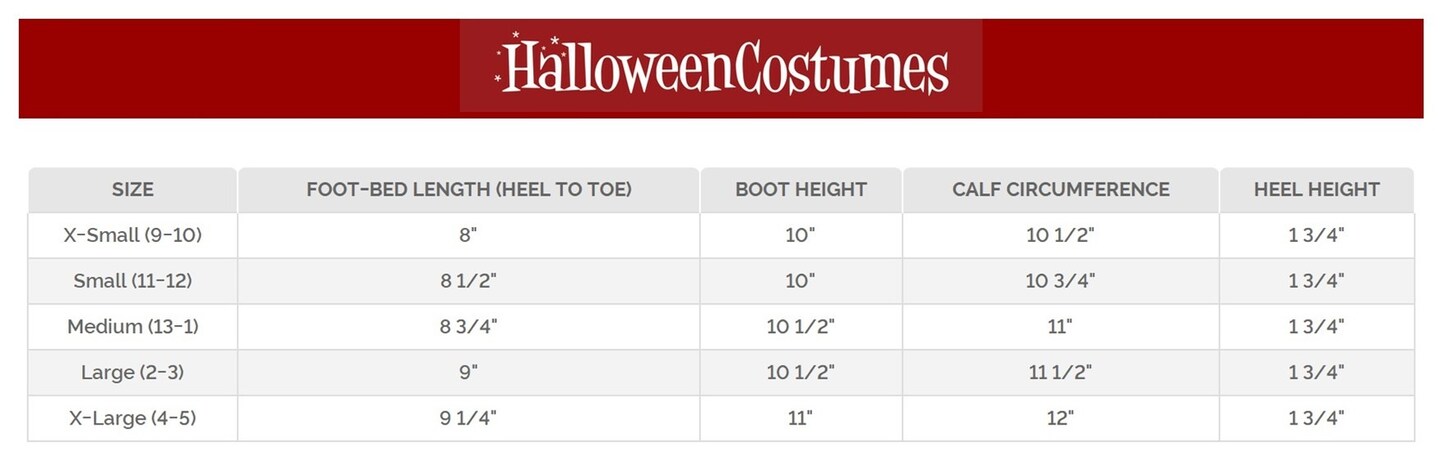
Task: Click the 9 1/4" foot-bed length cell
Action: point(469,419)
